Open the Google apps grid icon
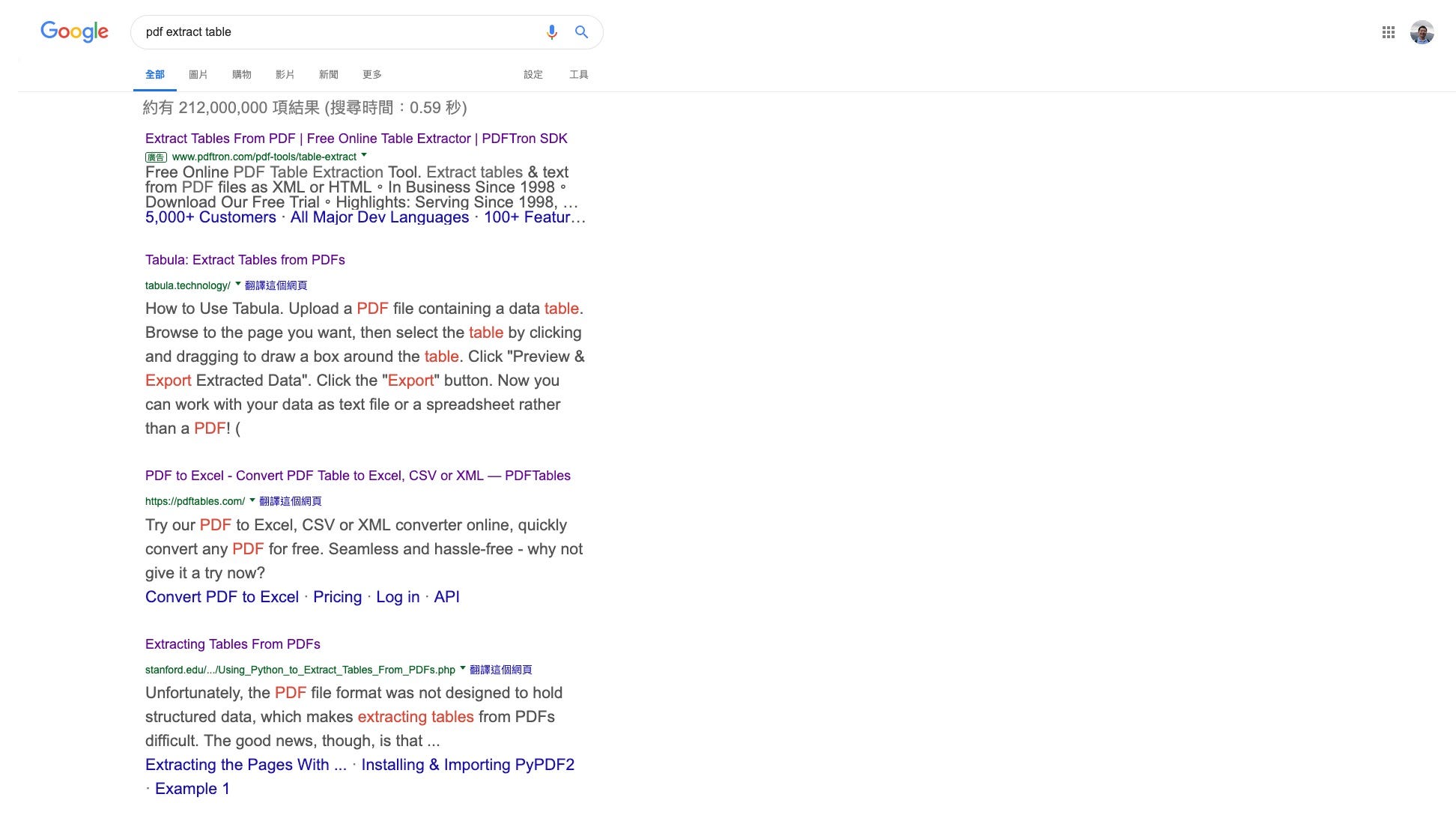 click(x=1388, y=32)
